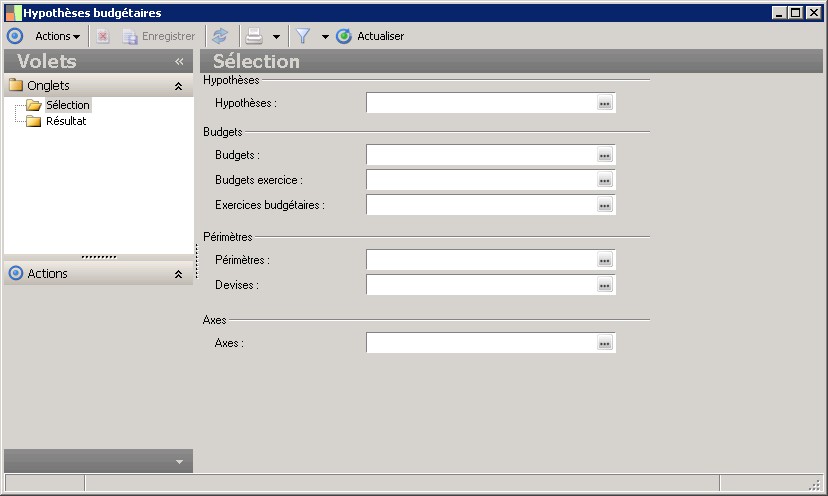Select the Résultat tree item
The height and width of the screenshot is (496, 828).
(66, 121)
